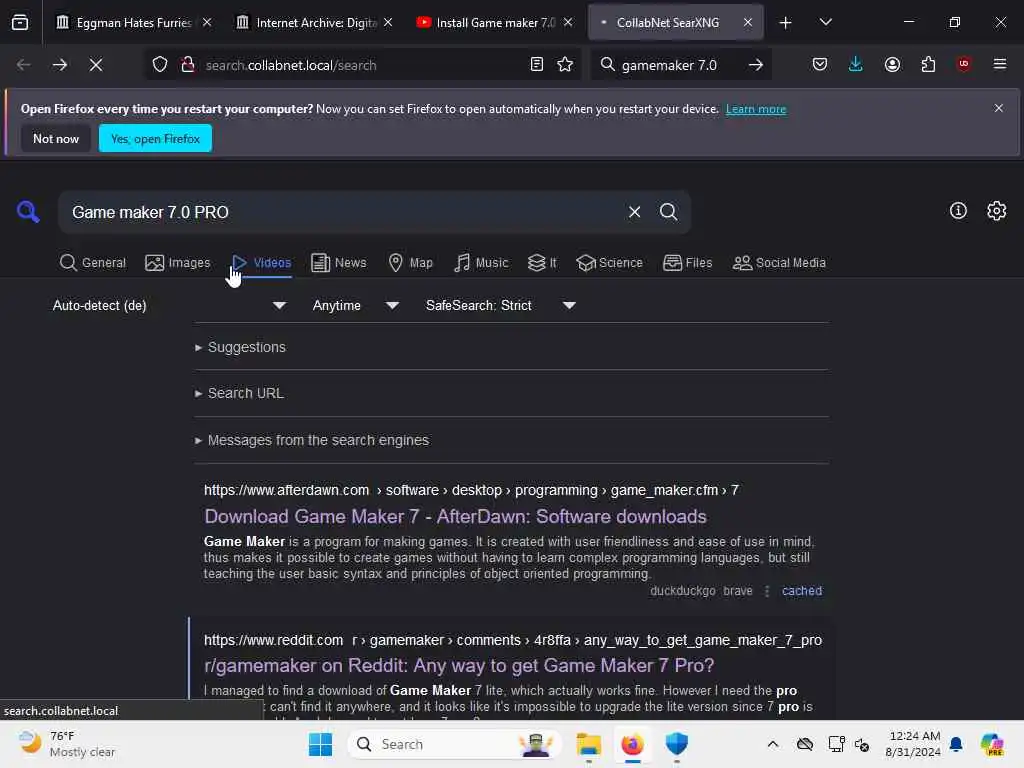The width and height of the screenshot is (1024, 768).
Task: Click the go arrow in Firefox search box
Action: (756, 65)
